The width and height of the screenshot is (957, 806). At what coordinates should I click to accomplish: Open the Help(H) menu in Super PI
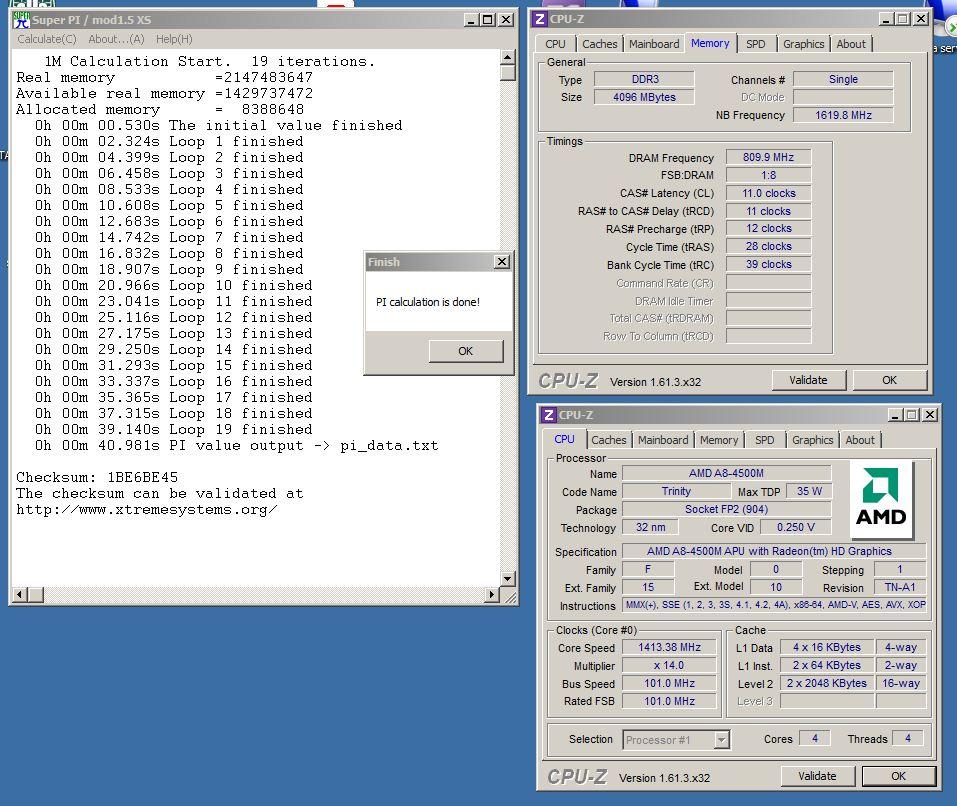[x=174, y=39]
